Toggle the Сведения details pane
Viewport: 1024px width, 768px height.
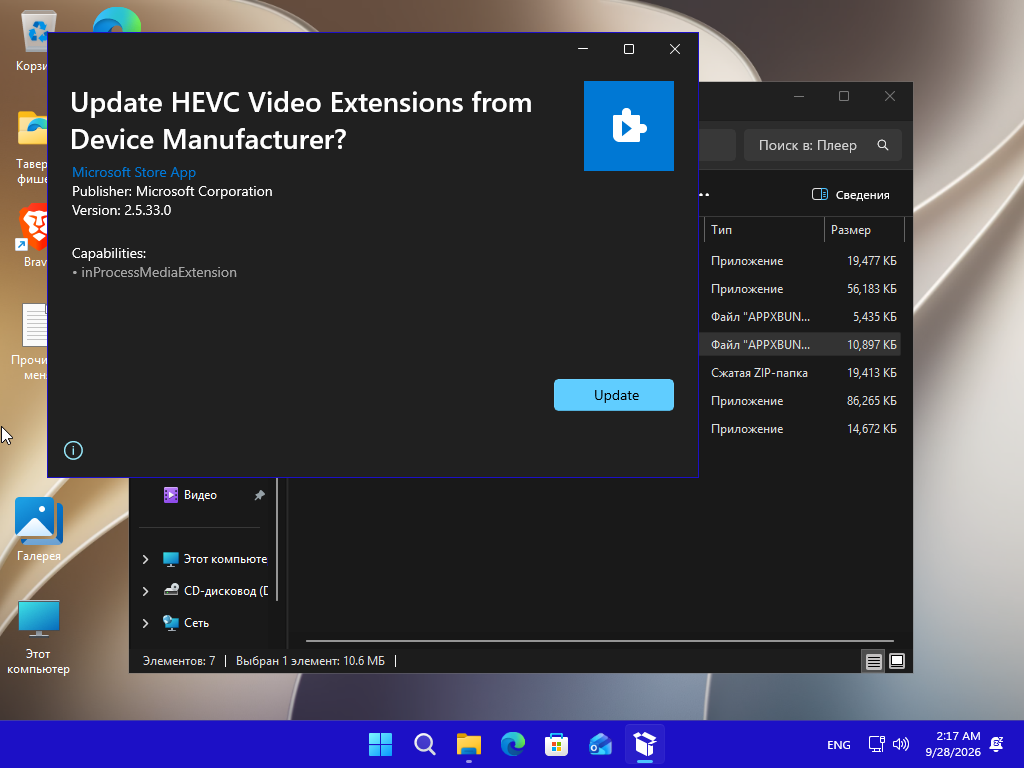[x=850, y=195]
